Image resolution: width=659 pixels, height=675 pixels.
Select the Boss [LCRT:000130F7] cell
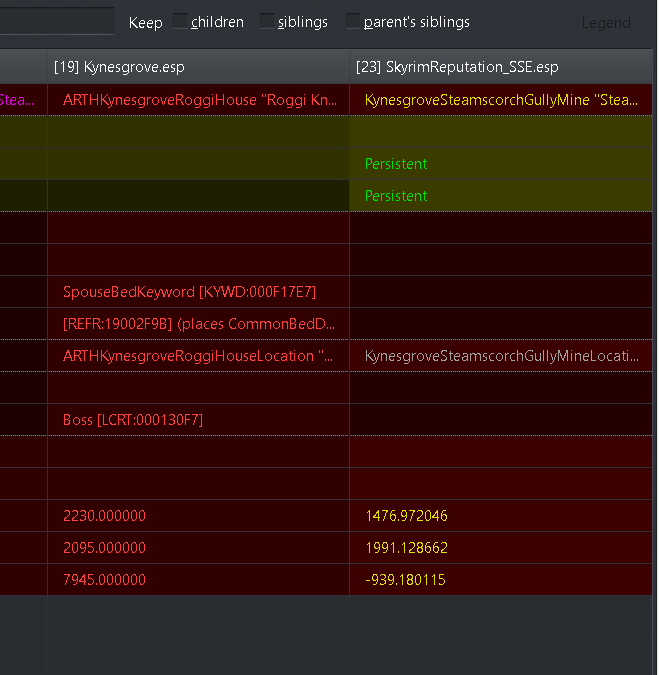[198, 420]
